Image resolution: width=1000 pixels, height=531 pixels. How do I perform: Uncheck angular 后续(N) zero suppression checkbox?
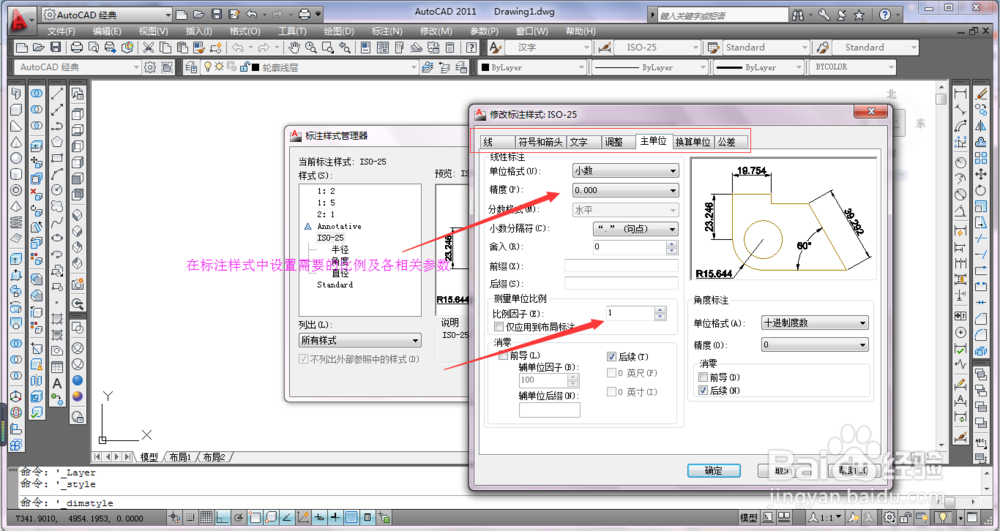[x=703, y=390]
